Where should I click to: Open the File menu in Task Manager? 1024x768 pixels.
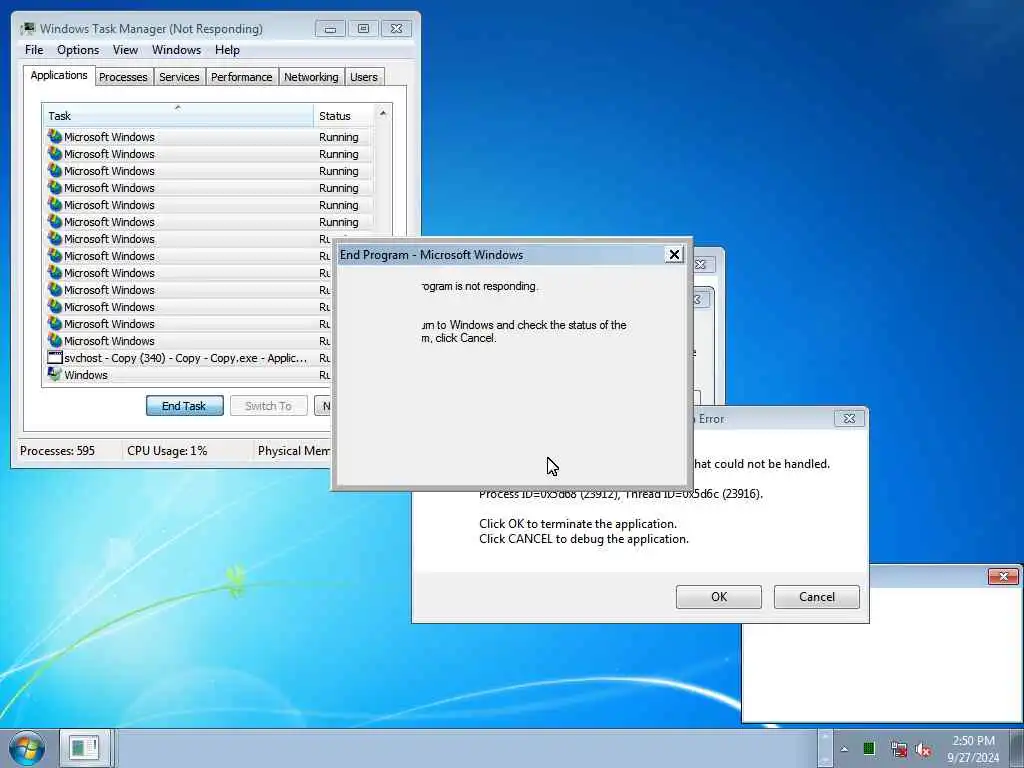click(x=34, y=50)
